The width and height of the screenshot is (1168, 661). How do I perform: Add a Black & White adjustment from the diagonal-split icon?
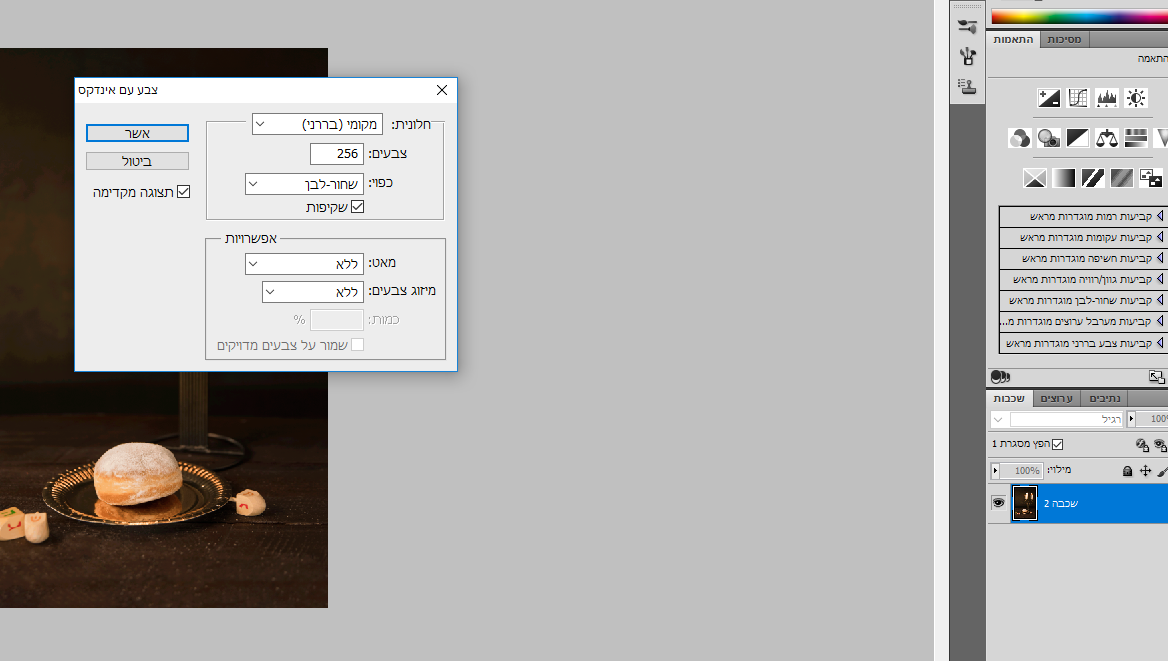pos(1078,138)
